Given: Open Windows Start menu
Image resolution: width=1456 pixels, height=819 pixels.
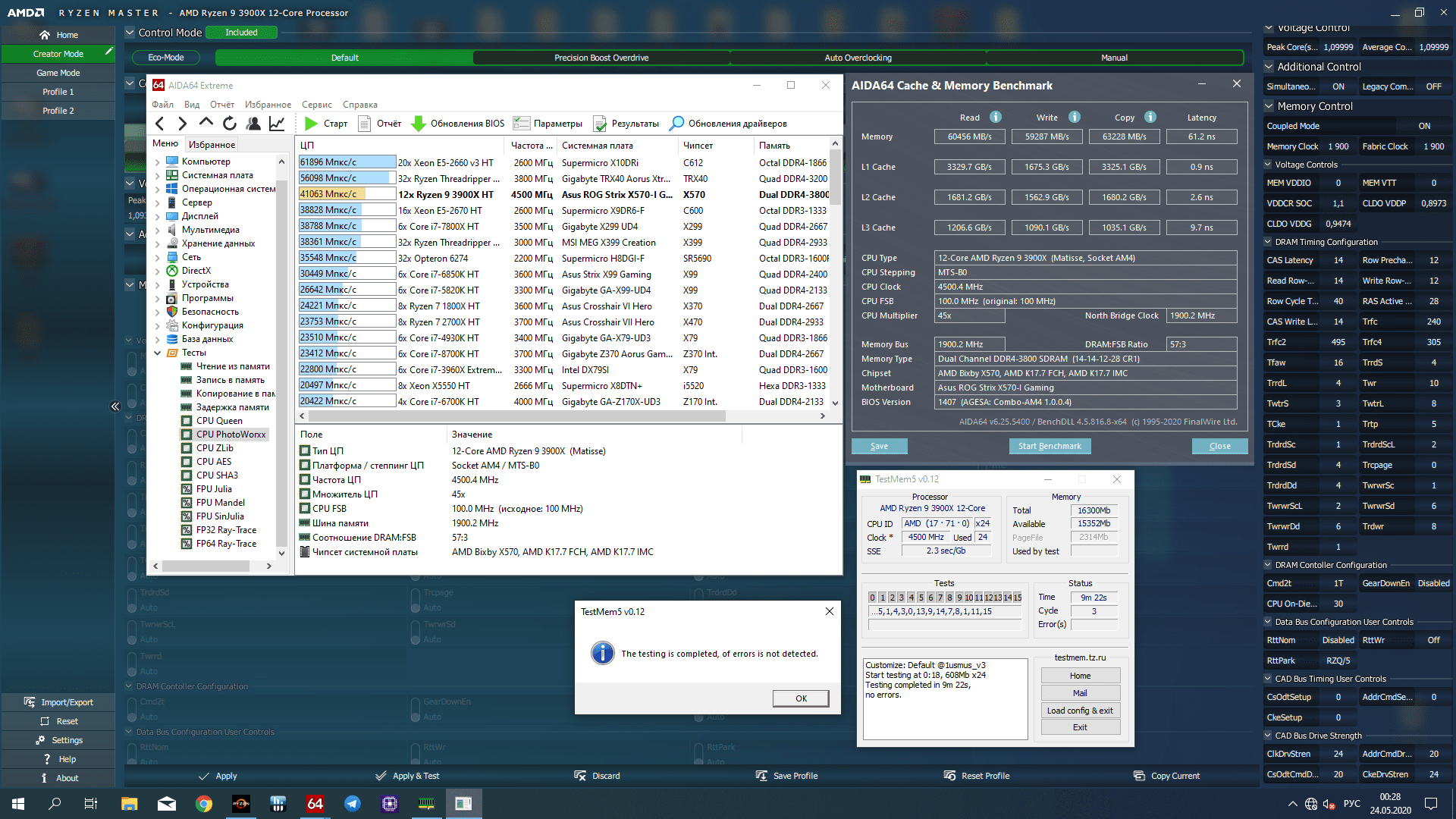Looking at the screenshot, I should coord(18,804).
